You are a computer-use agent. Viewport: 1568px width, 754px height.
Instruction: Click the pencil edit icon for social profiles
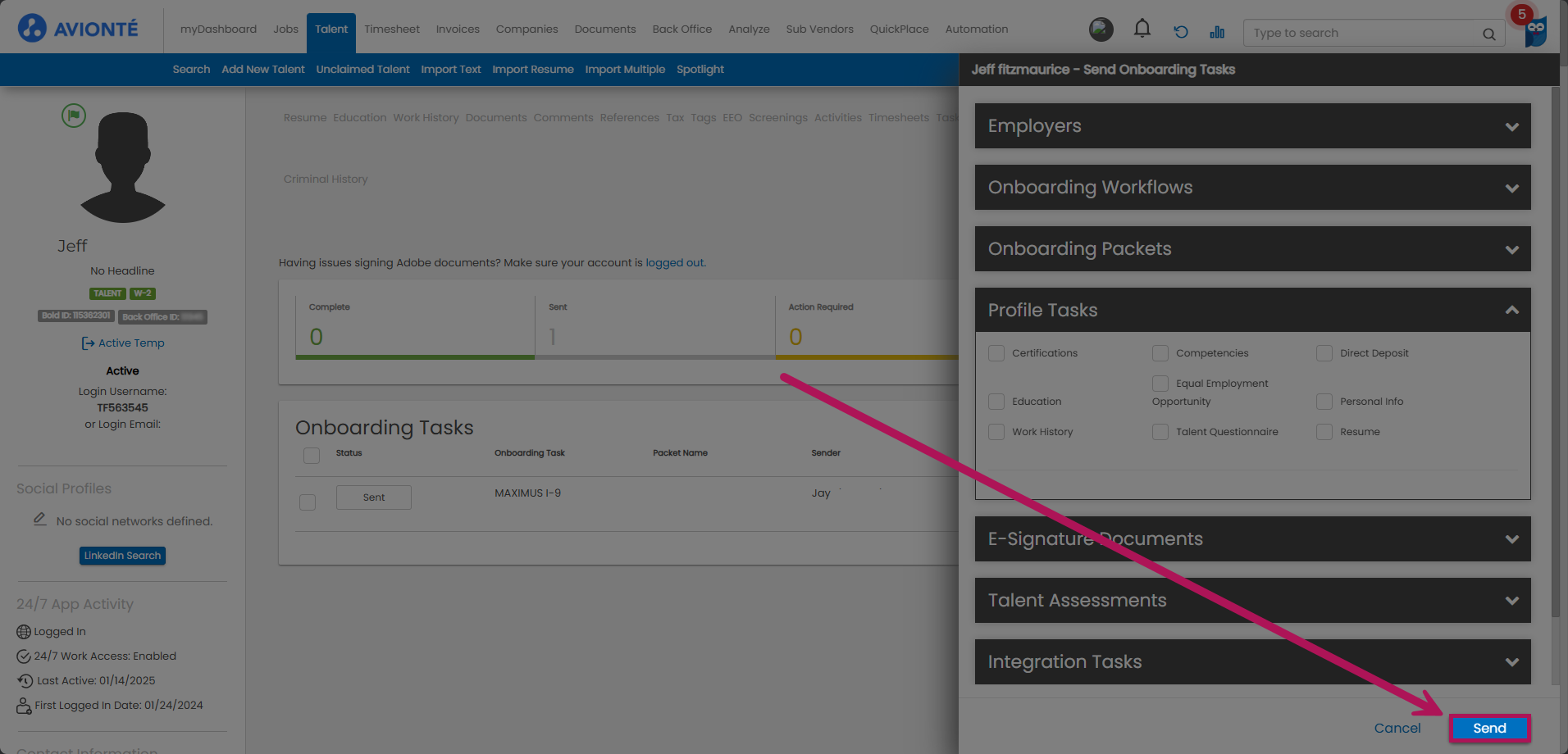coord(39,519)
